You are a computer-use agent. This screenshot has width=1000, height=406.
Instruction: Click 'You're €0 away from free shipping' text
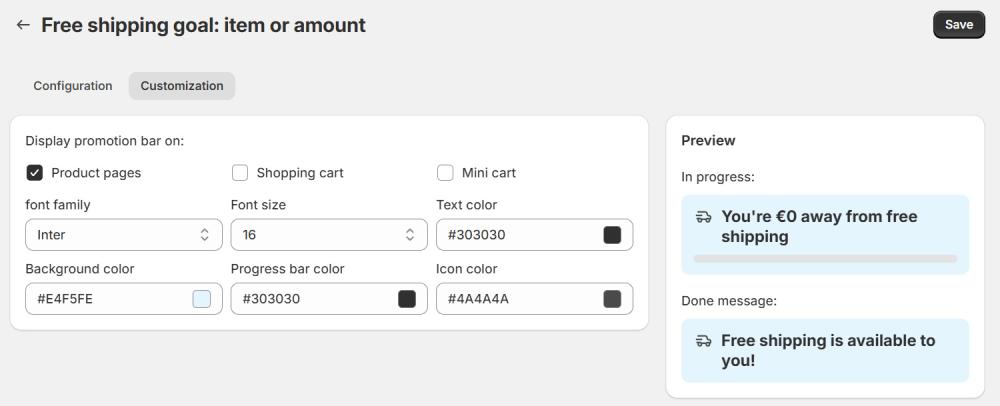tap(820, 226)
